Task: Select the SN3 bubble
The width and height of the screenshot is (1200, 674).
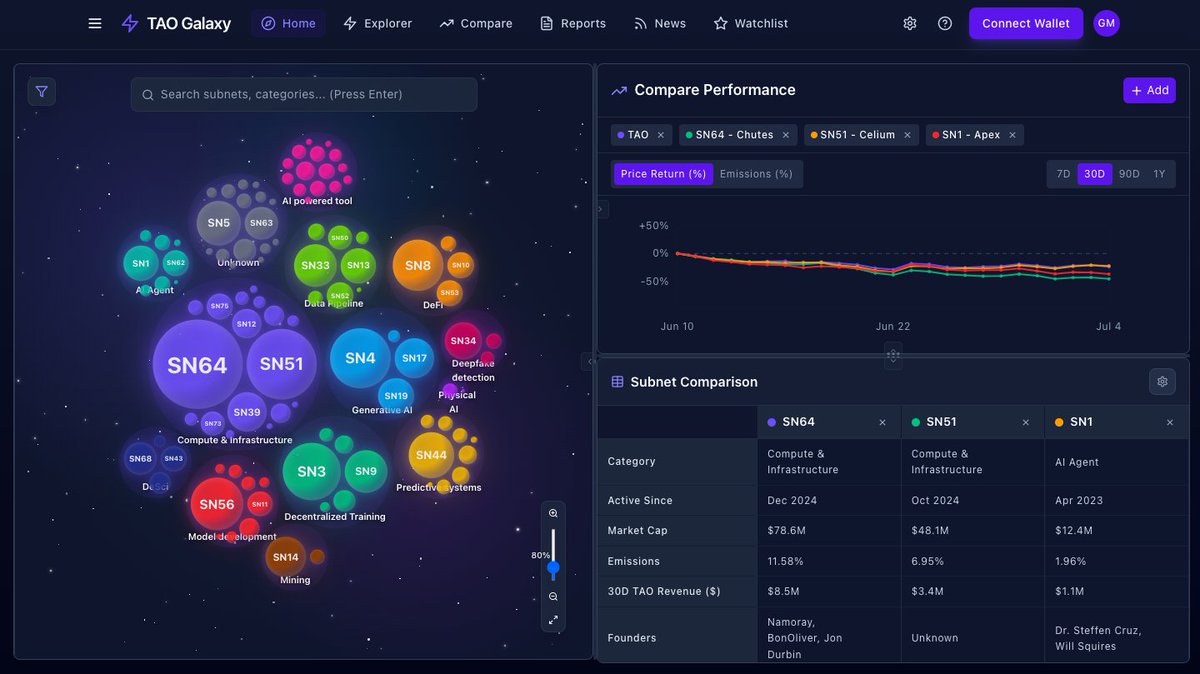Action: [x=311, y=471]
